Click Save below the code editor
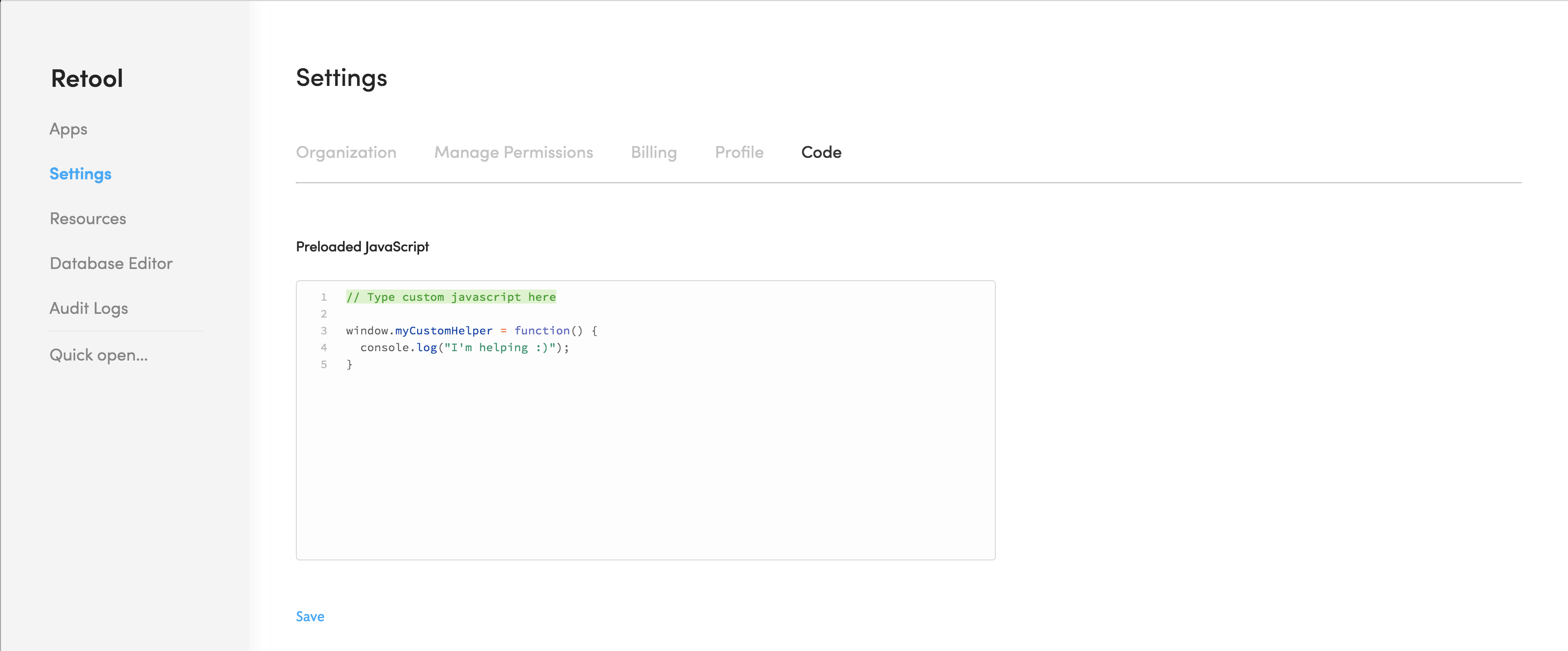This screenshot has height=651, width=1568. point(310,616)
